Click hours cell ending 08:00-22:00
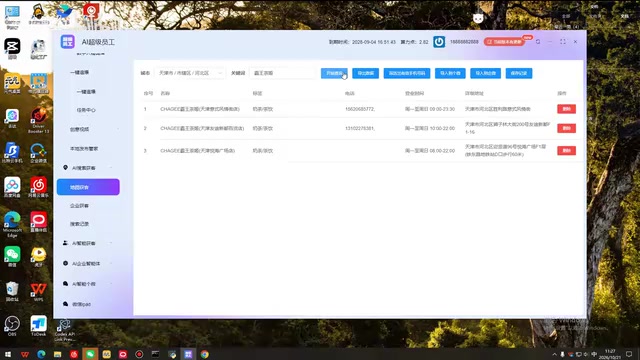The image size is (640, 360). click(x=429, y=151)
